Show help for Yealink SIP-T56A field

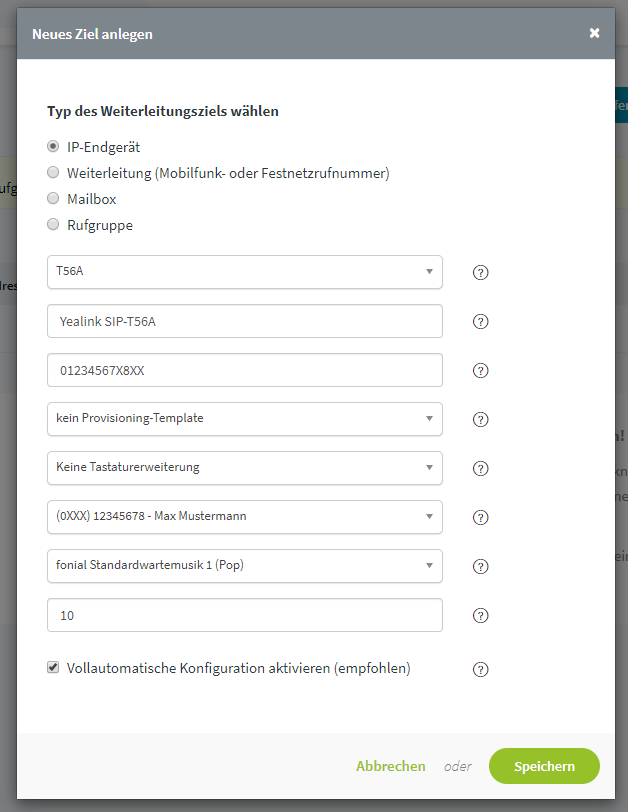click(480, 322)
